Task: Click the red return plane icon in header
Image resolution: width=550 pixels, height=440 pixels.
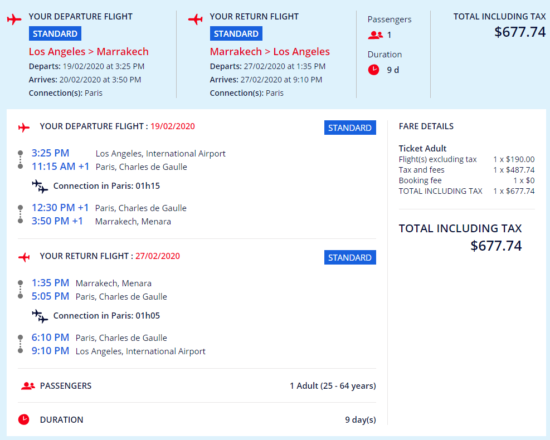Action: [x=195, y=19]
